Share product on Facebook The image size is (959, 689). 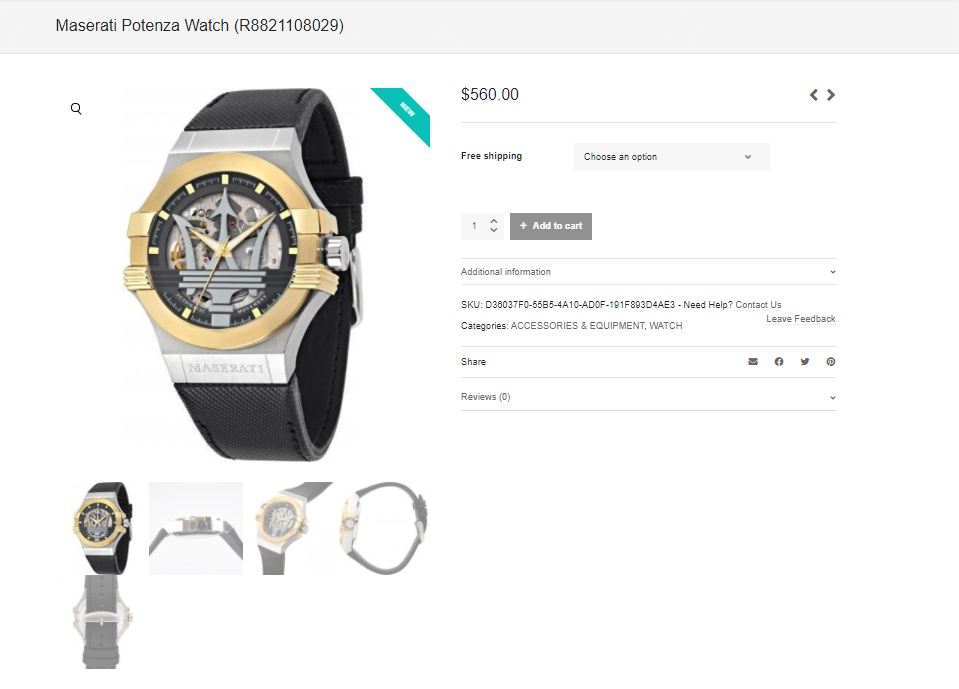779,361
